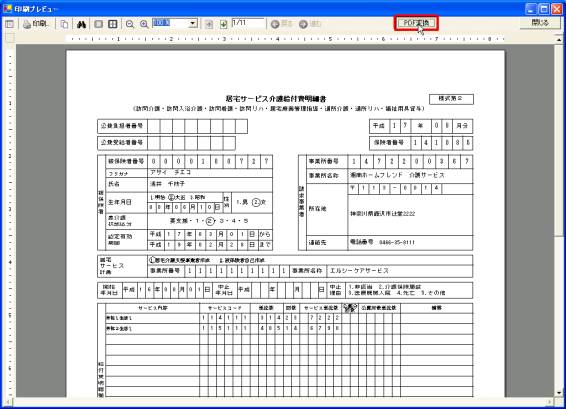This screenshot has height=409, width=566.
Task: Click the name 浅井 千枝子
Action: pos(167,184)
